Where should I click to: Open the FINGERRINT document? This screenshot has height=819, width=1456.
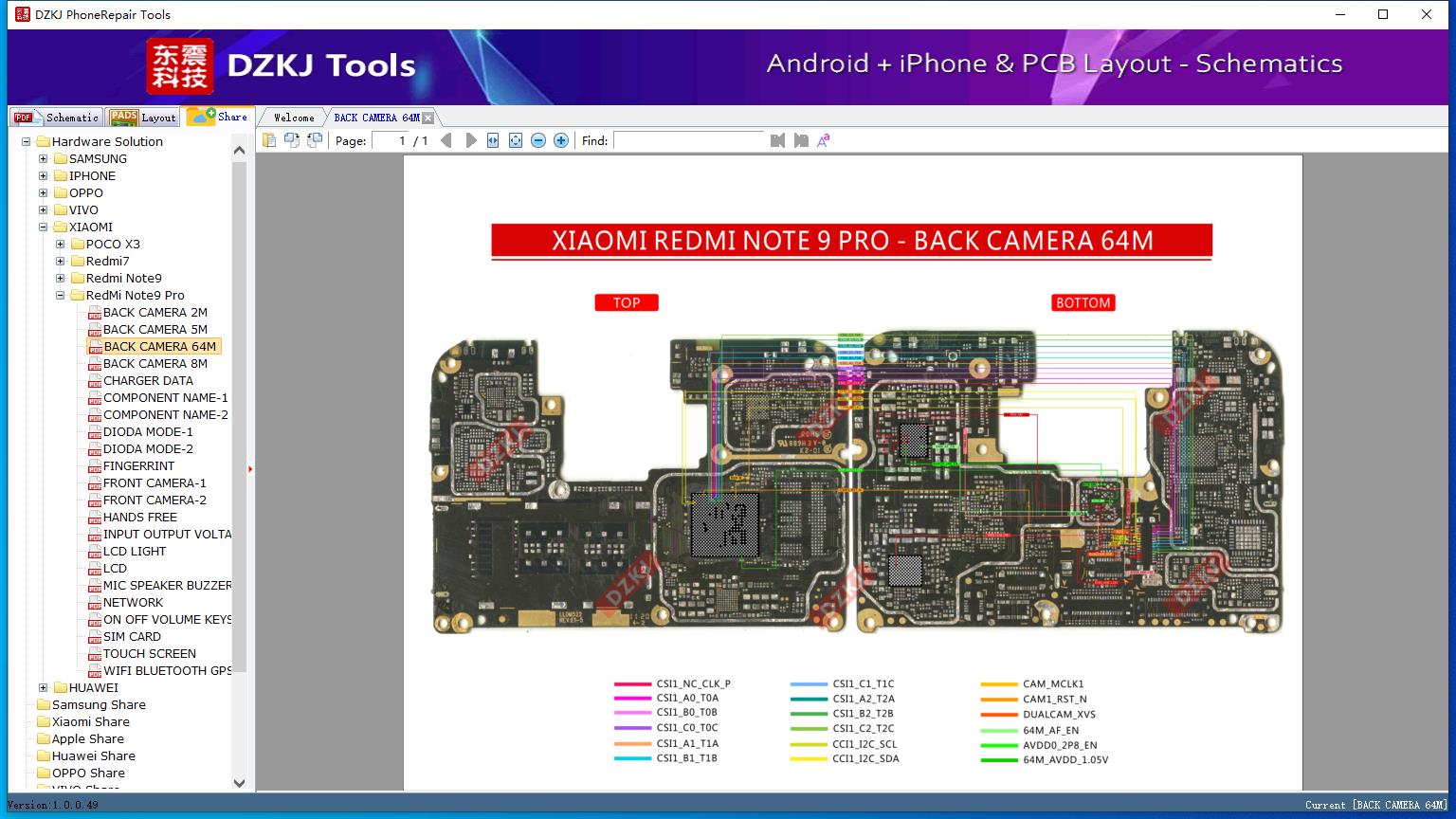click(x=138, y=465)
